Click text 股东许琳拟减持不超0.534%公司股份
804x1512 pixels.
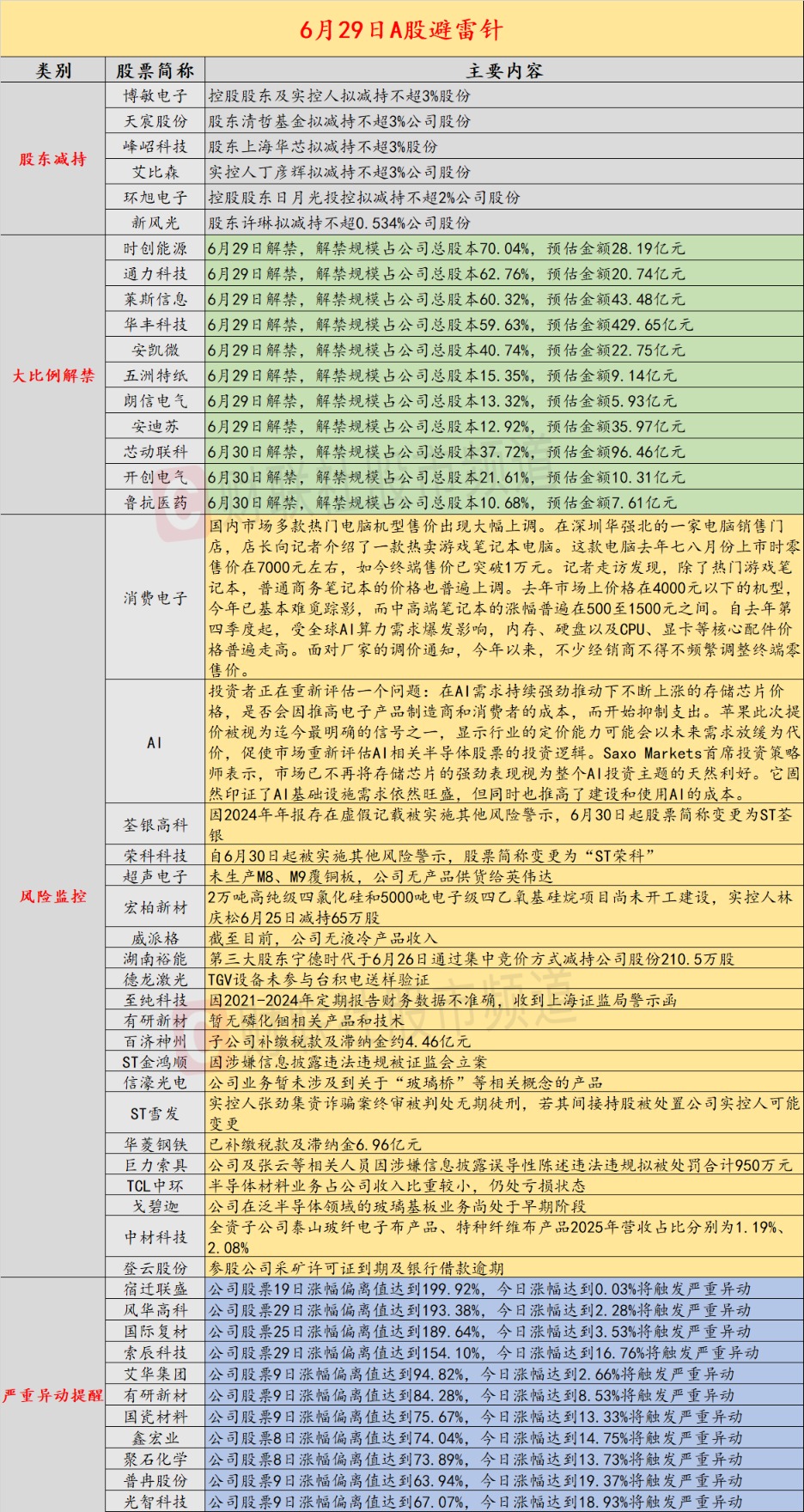point(339,223)
